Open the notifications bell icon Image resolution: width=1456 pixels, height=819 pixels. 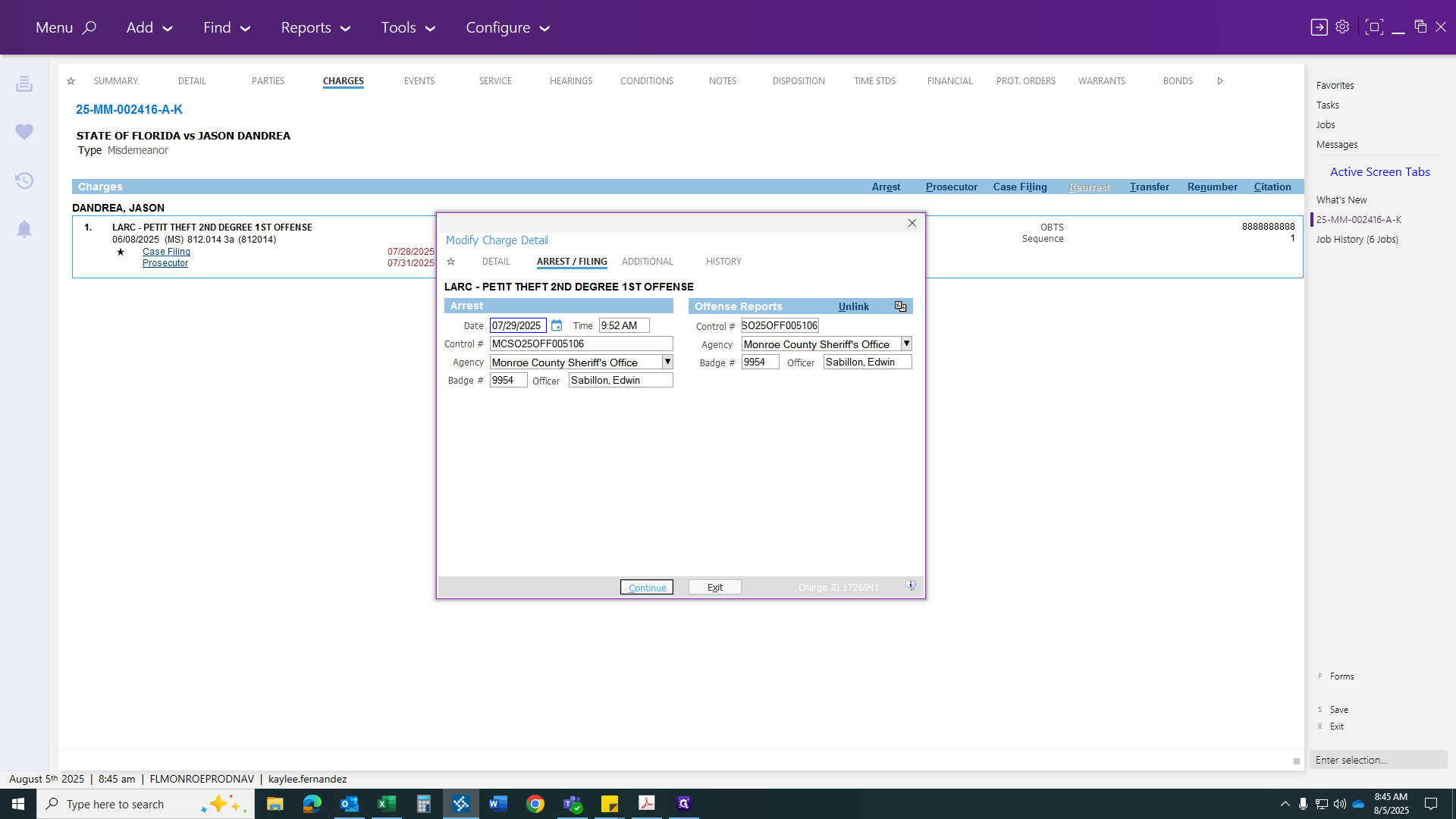pos(24,229)
